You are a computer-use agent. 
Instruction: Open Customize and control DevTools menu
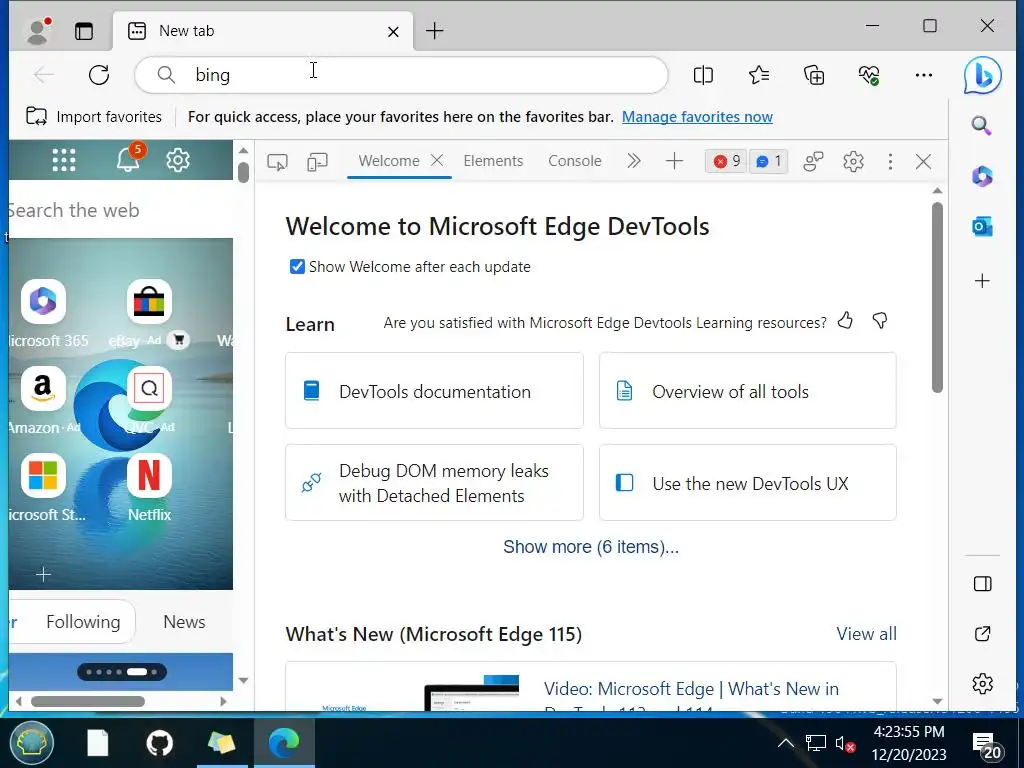tap(890, 161)
